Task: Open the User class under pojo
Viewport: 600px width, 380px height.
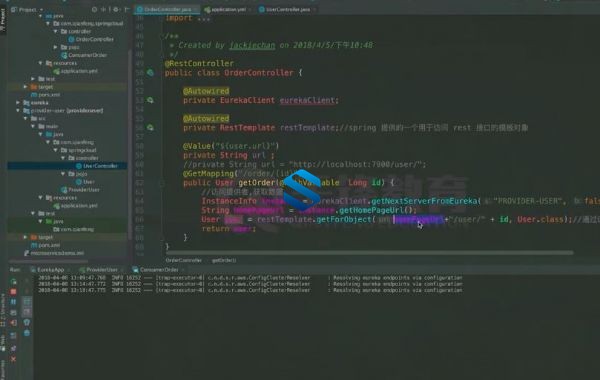Action: [x=85, y=182]
